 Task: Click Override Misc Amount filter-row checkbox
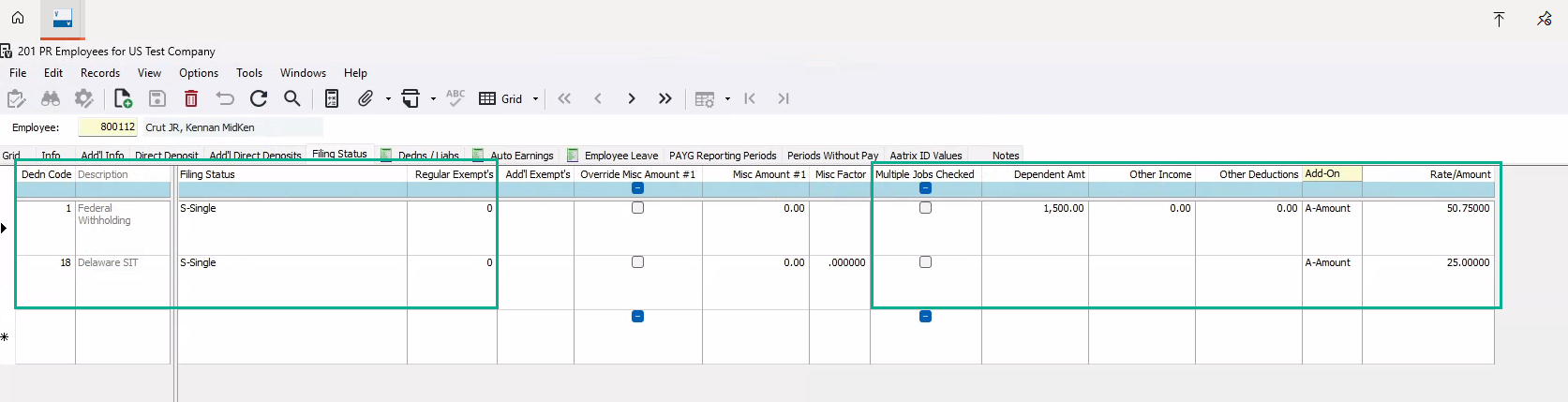click(x=637, y=188)
